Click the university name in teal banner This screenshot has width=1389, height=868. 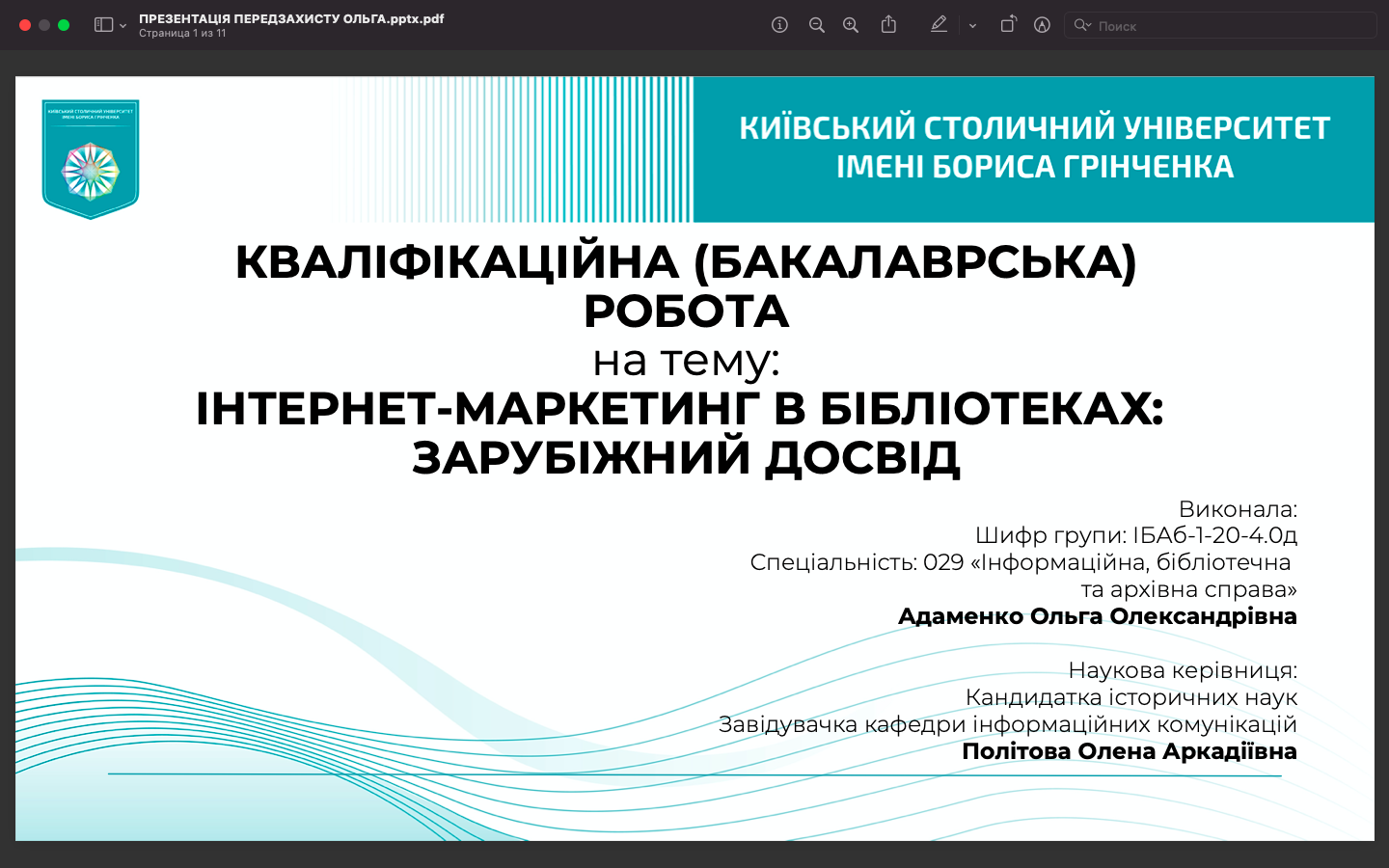coord(1034,148)
